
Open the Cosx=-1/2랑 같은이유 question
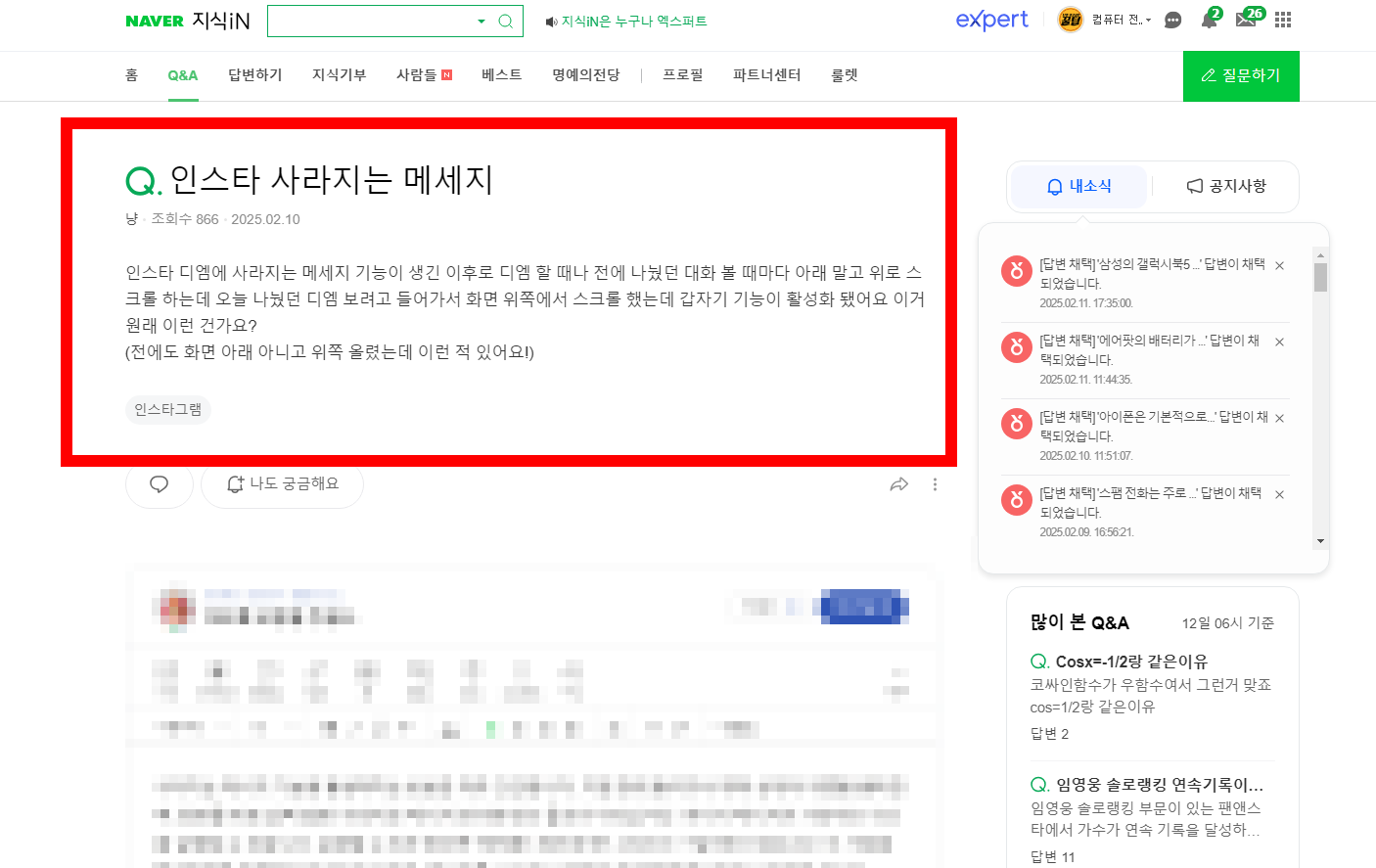[1131, 662]
